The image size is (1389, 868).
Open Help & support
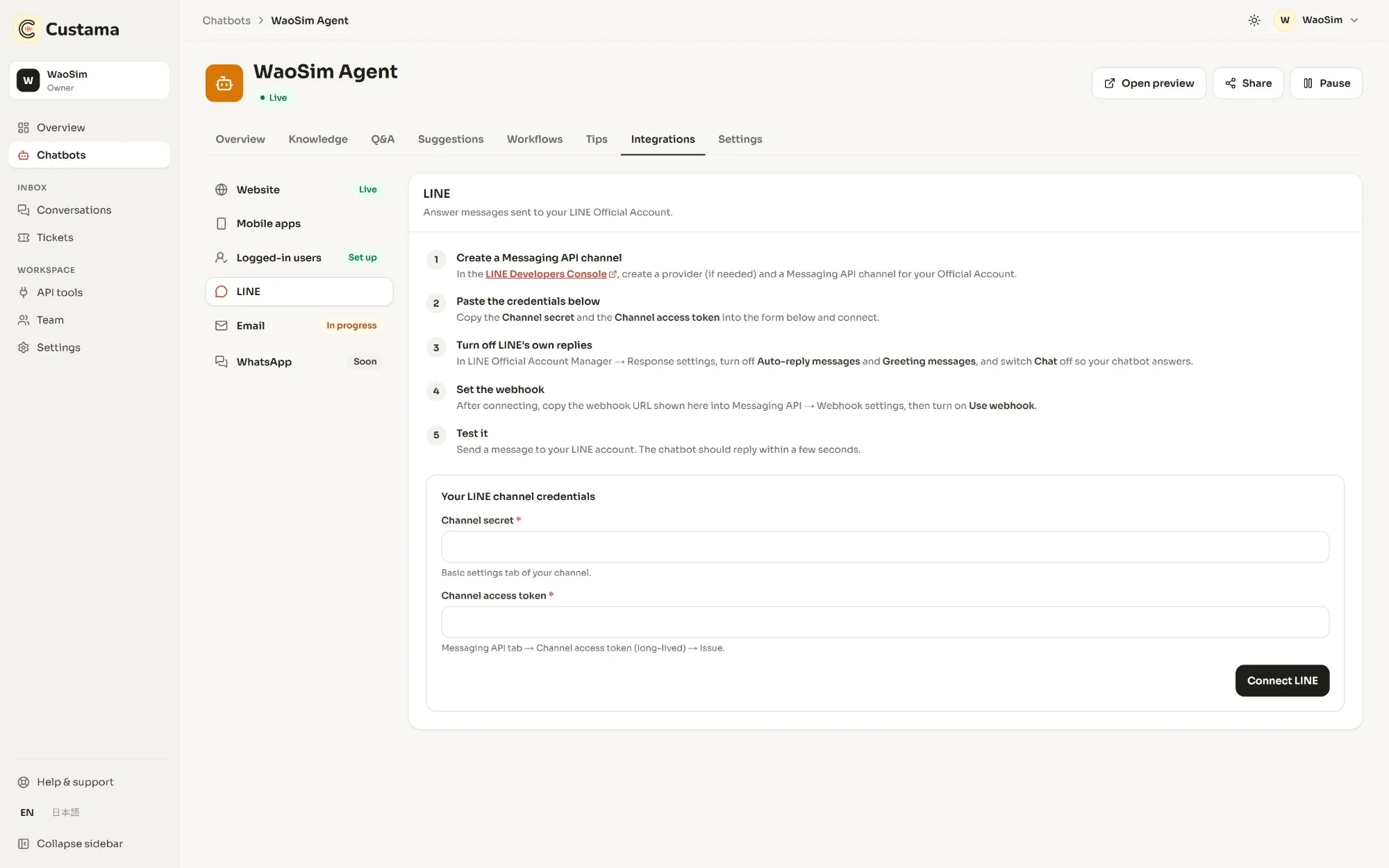pos(89,782)
